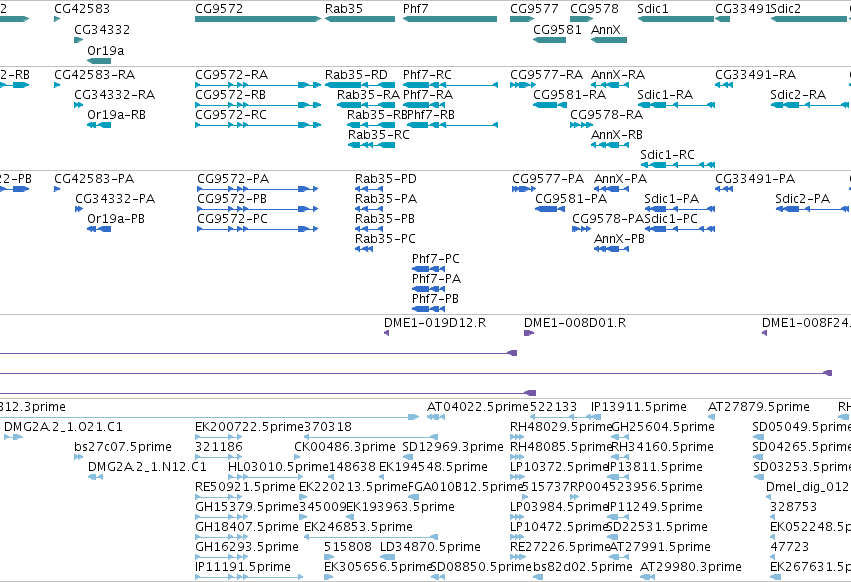Click the CG42583 gene label
Viewport: 851px width, 582px height.
point(82,9)
